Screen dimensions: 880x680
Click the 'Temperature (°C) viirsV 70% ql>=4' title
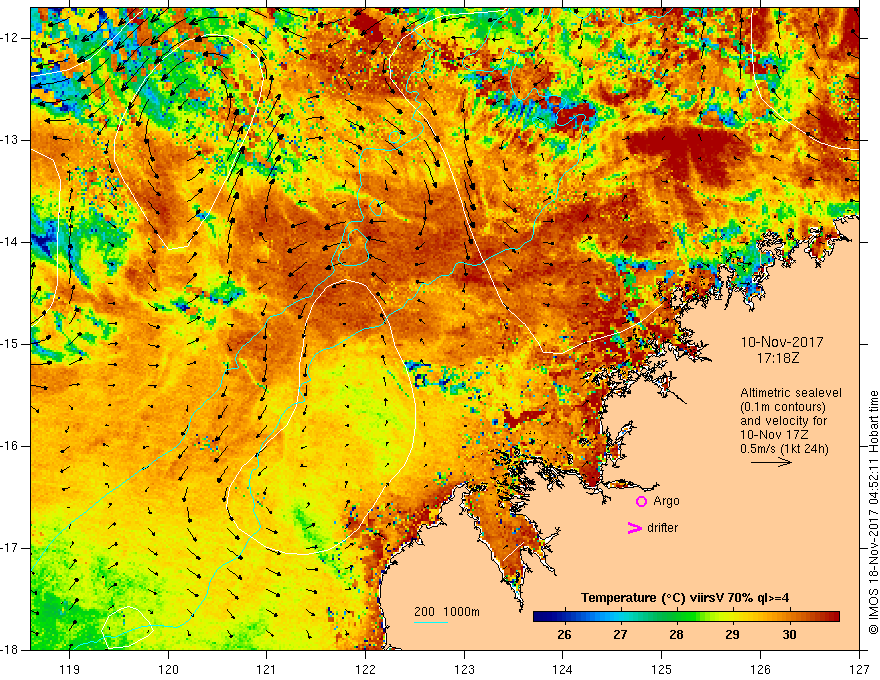[x=685, y=598]
